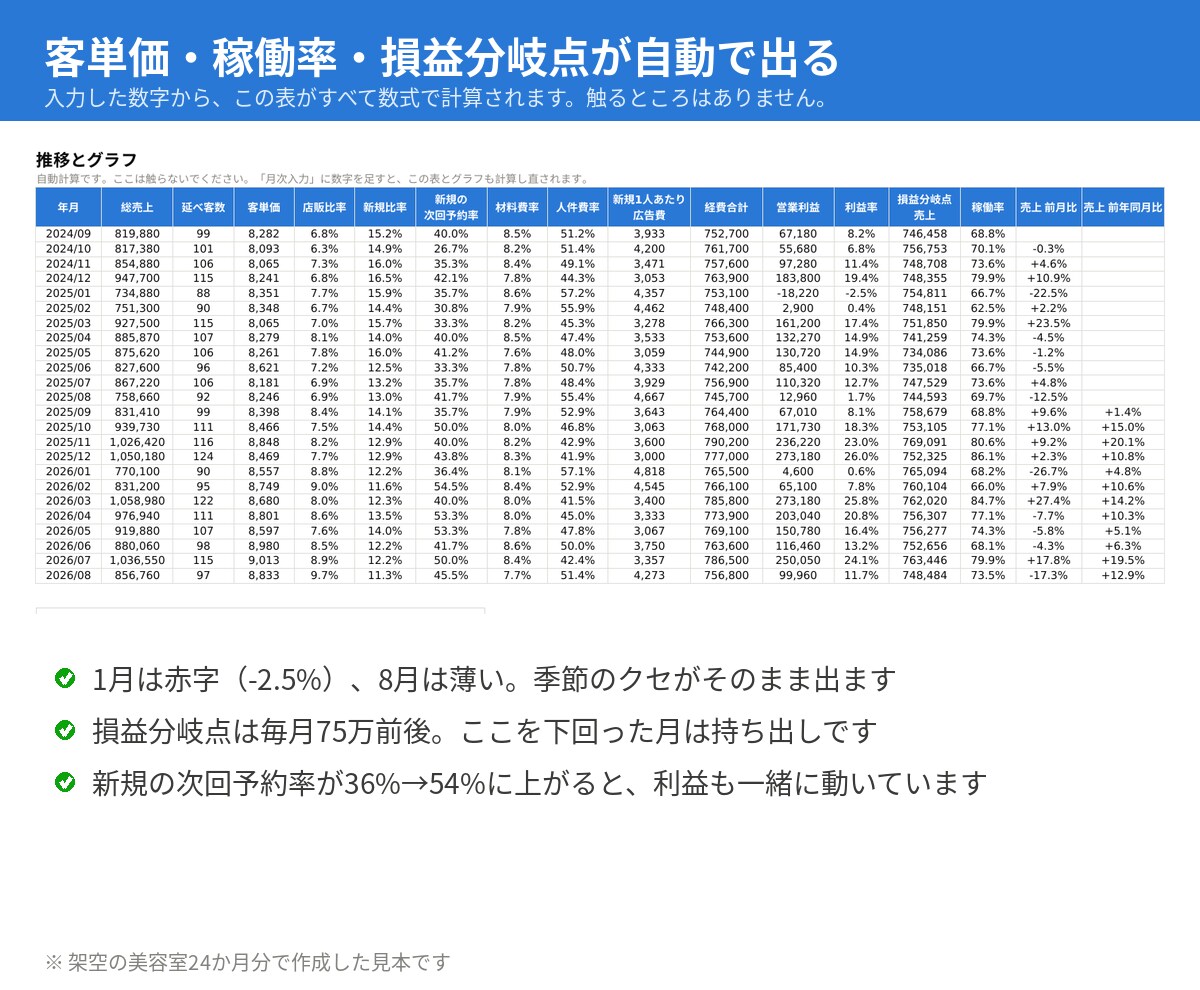Click the bullet text 損益分岐点は毎月75万前後
Screen dimensions: 1200x990
(x=484, y=731)
